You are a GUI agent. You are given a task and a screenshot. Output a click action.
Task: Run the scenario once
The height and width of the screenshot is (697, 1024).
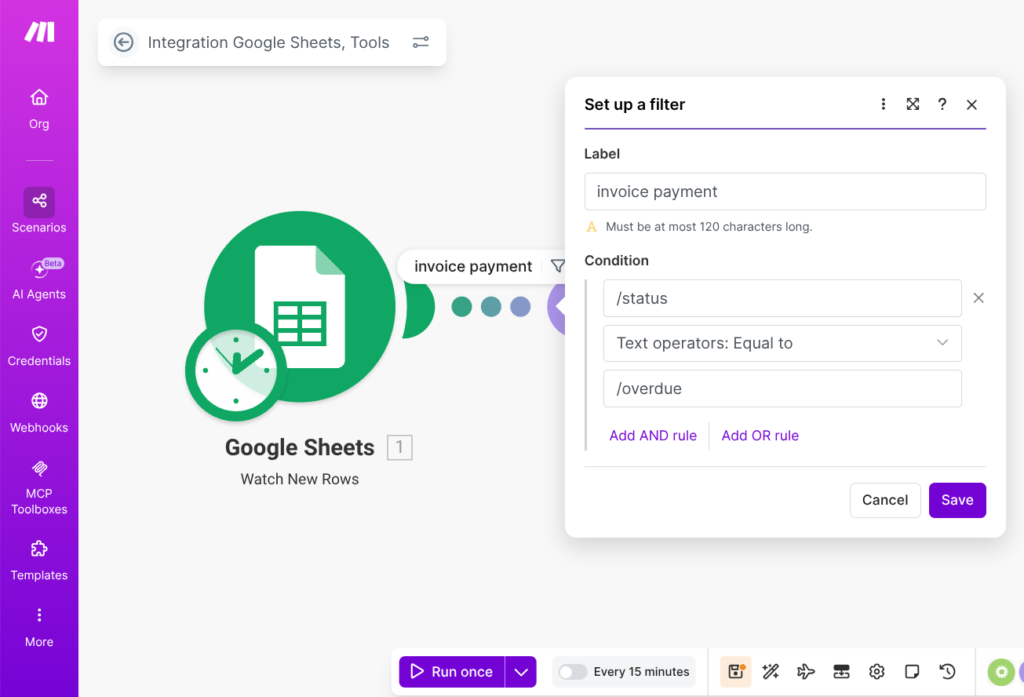point(452,672)
